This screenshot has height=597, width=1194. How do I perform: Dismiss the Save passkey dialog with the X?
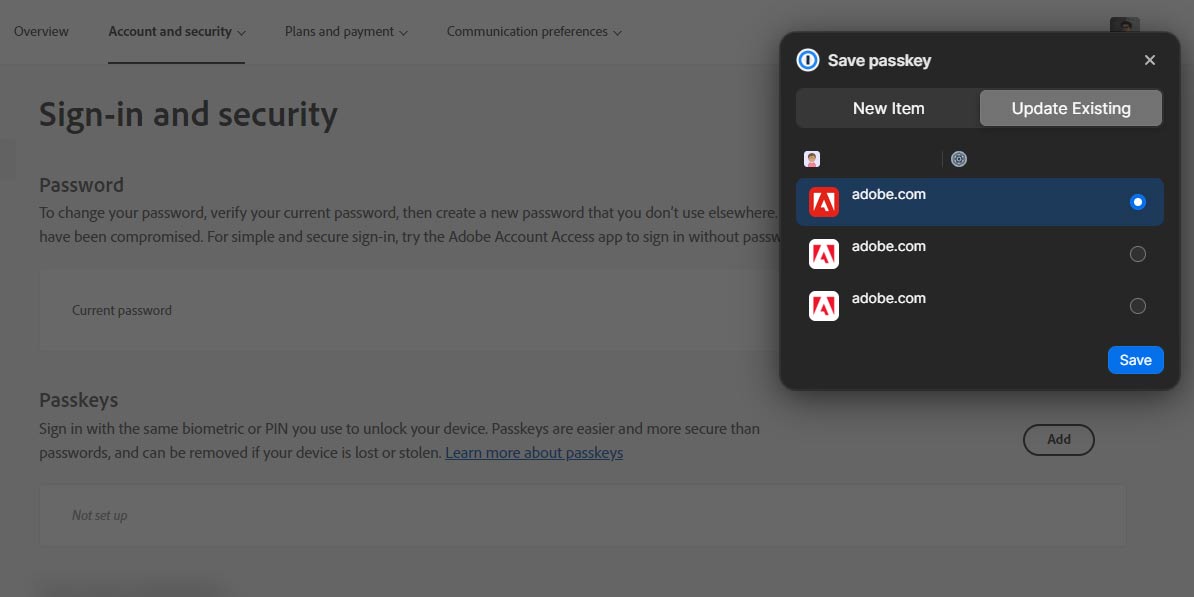[x=1149, y=60]
